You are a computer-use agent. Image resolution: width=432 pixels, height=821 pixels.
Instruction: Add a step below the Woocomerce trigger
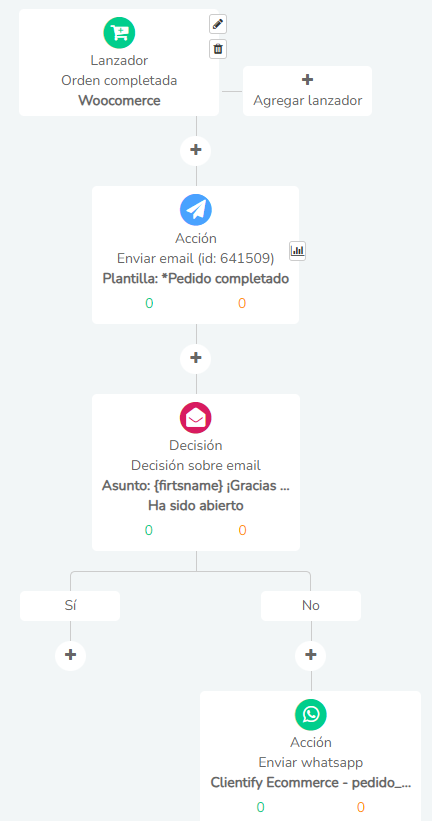[x=195, y=150]
